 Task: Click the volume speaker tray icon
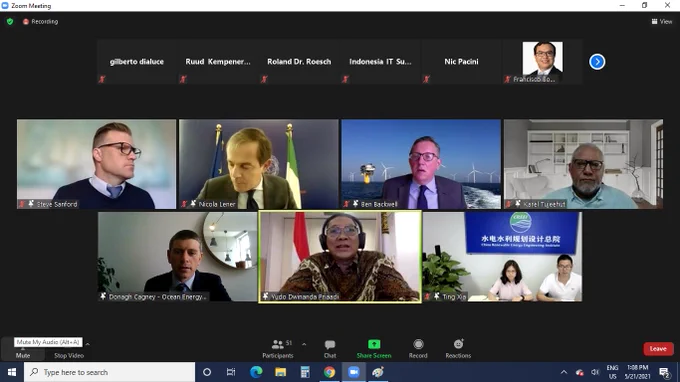(x=595, y=372)
